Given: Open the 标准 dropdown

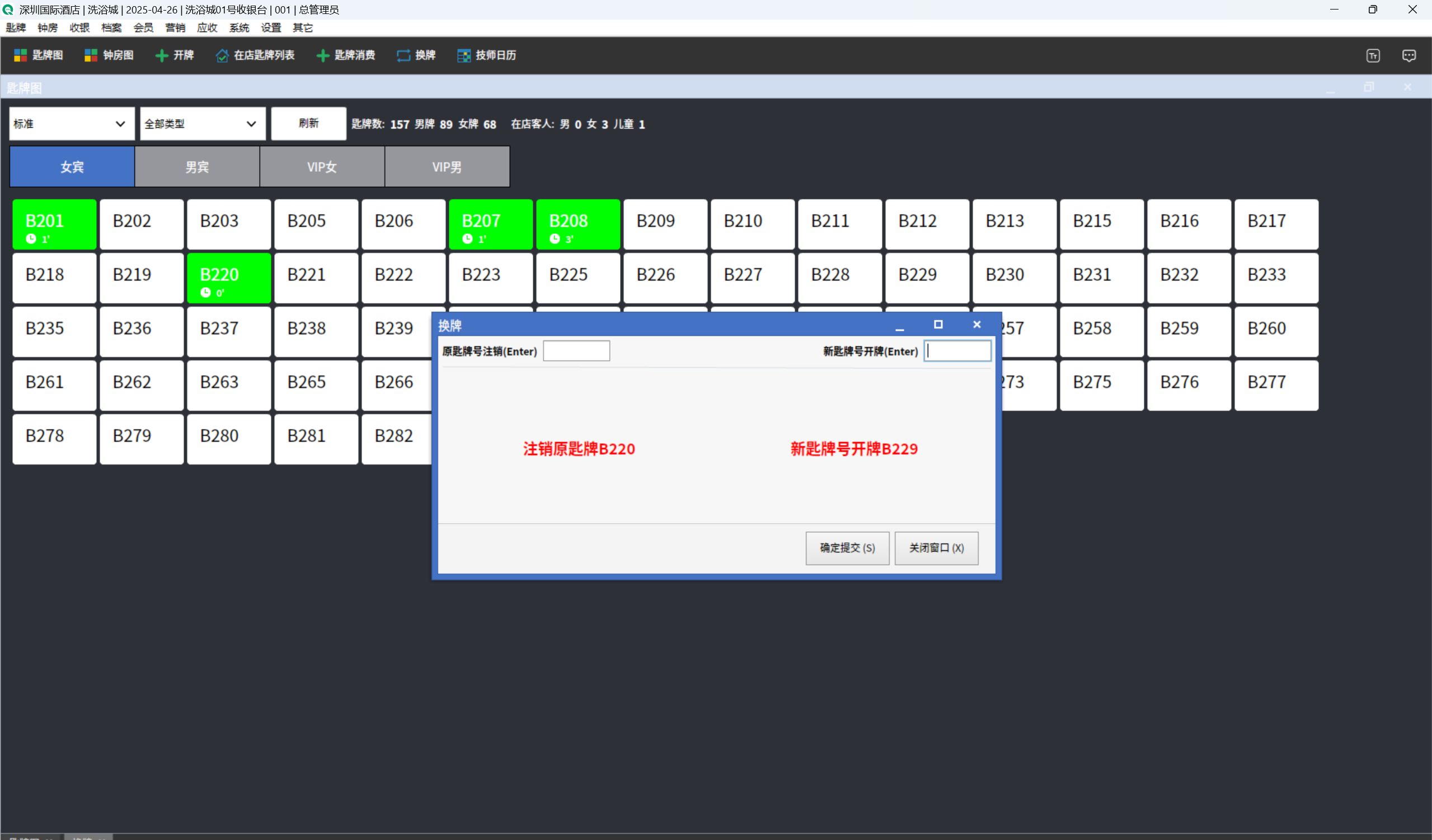Looking at the screenshot, I should tap(72, 123).
